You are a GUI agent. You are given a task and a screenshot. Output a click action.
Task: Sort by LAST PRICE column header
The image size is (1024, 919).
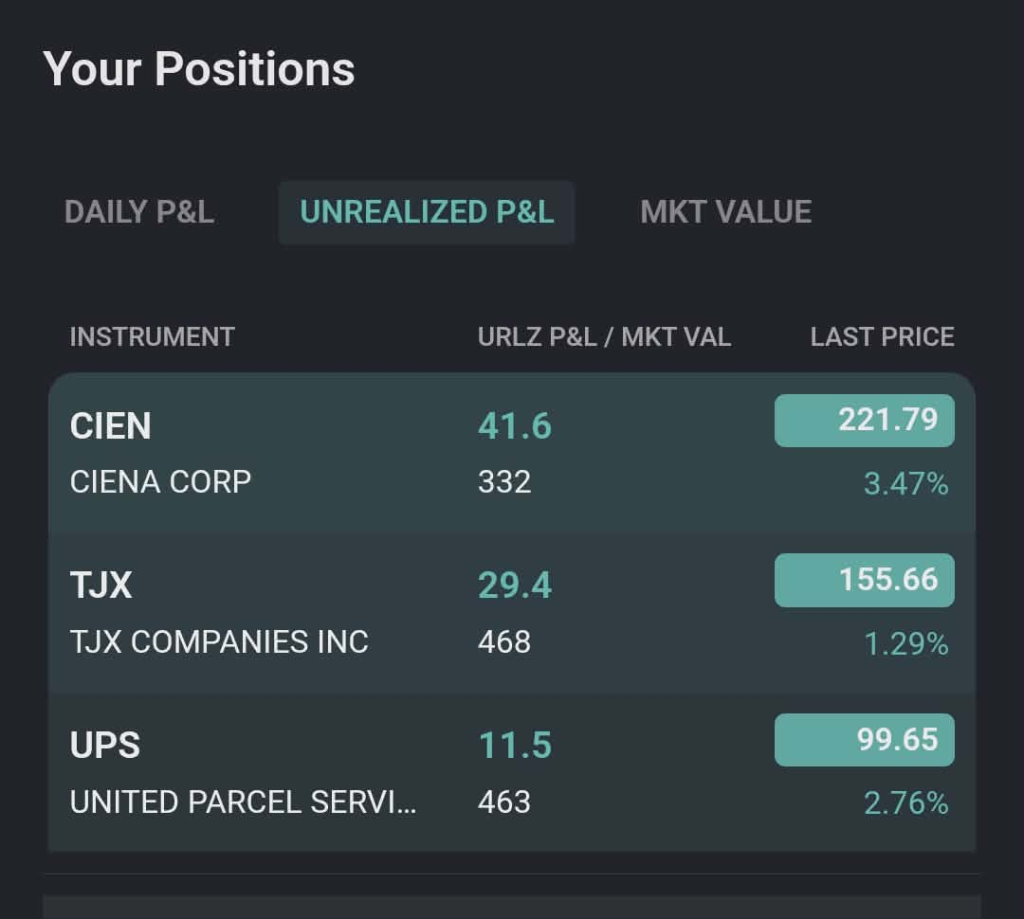[882, 337]
